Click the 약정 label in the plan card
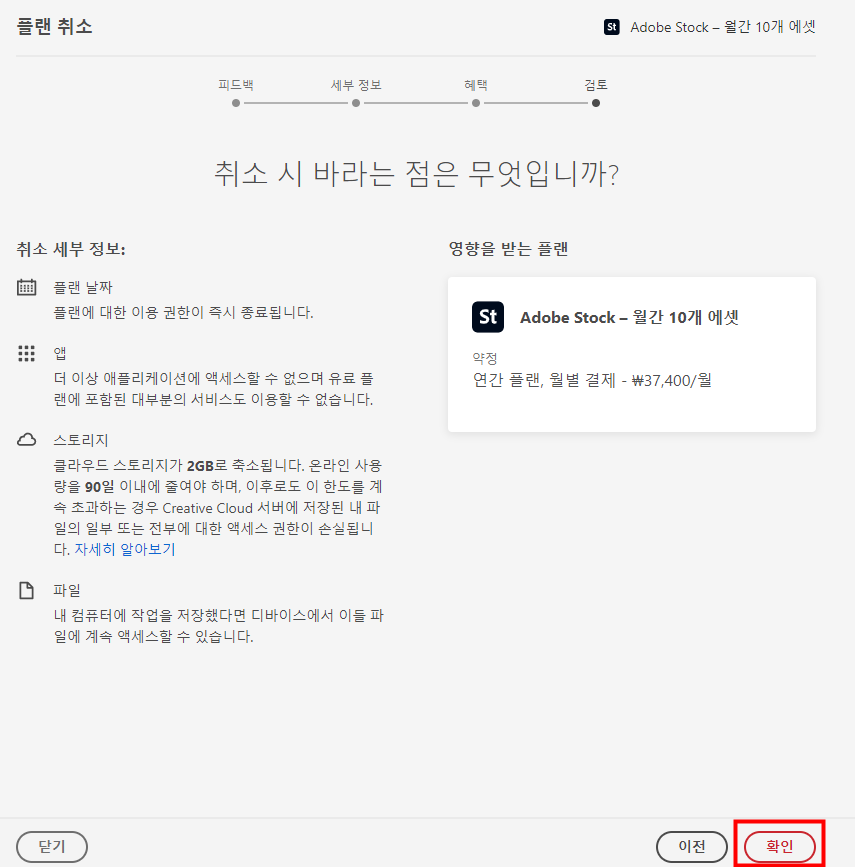855x867 pixels. [x=484, y=358]
